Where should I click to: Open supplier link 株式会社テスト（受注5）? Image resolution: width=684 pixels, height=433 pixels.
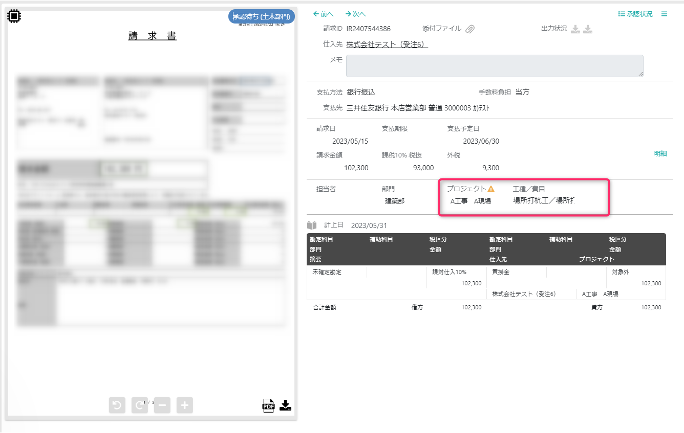tap(387, 44)
